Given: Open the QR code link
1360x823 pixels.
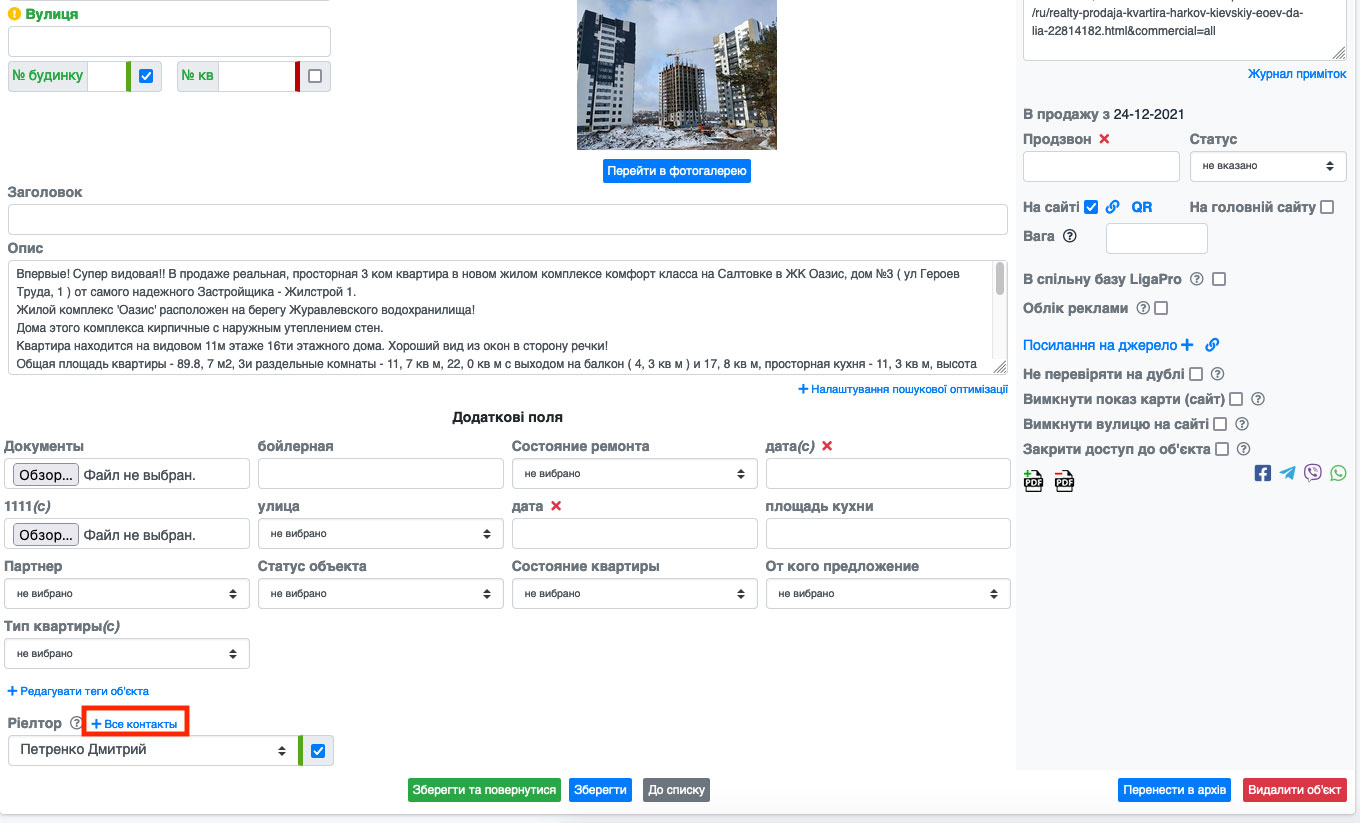Looking at the screenshot, I should tap(1142, 207).
